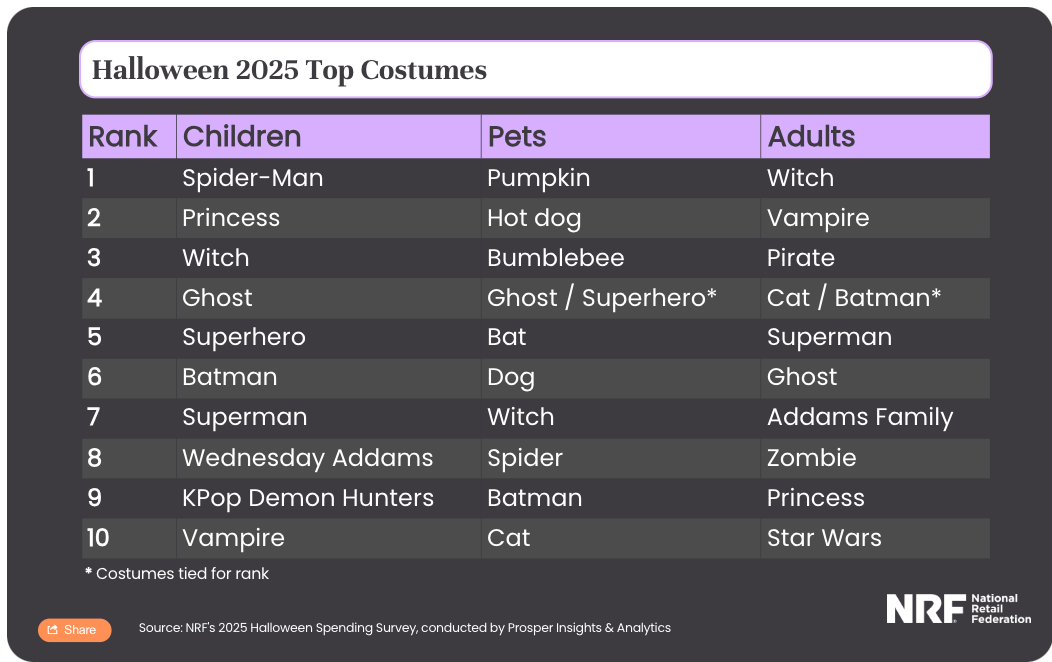Click the source citation text
The image size is (1052, 662).
[x=404, y=628]
